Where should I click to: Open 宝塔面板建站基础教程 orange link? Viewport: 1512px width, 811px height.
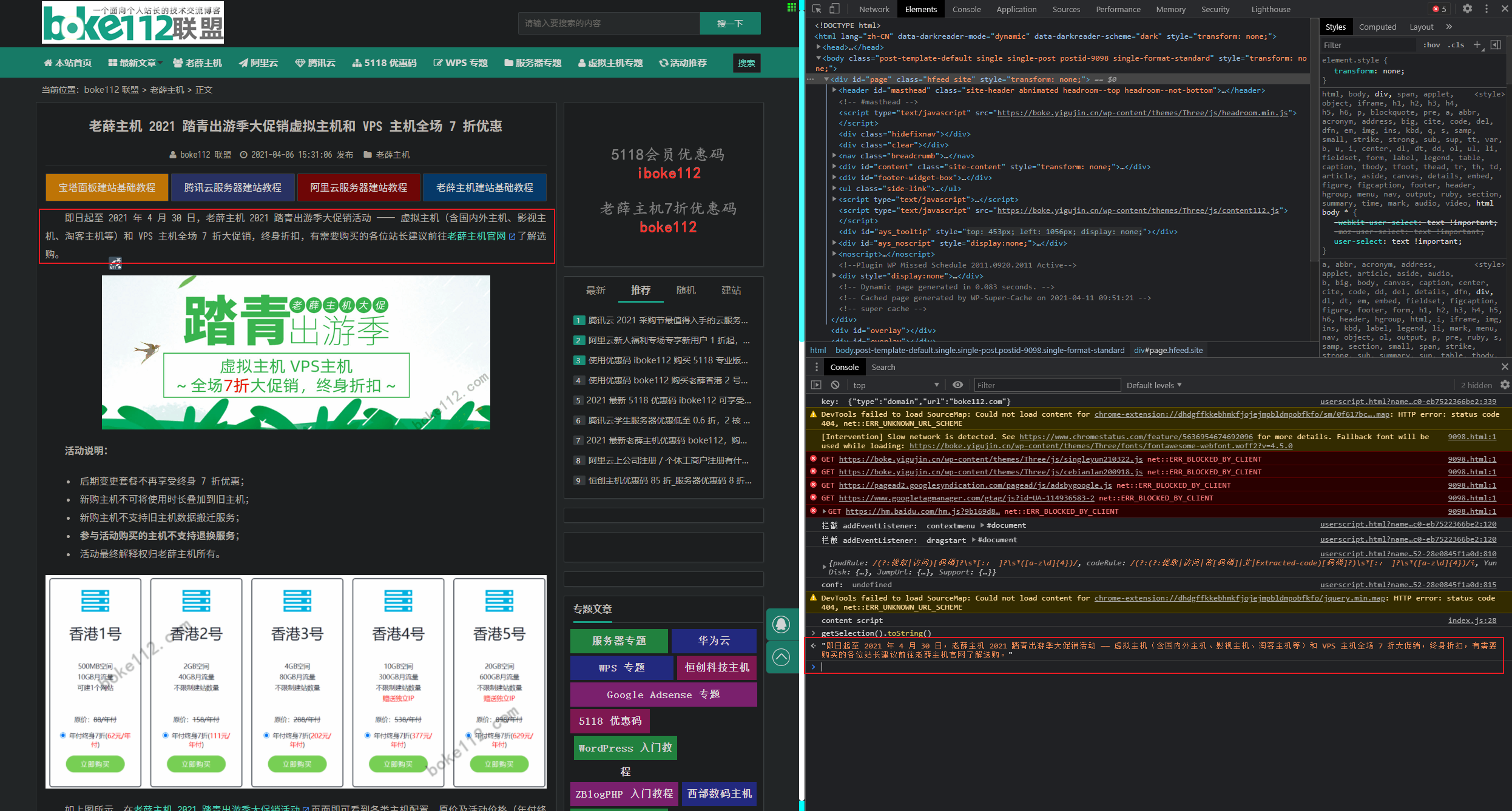tap(107, 187)
